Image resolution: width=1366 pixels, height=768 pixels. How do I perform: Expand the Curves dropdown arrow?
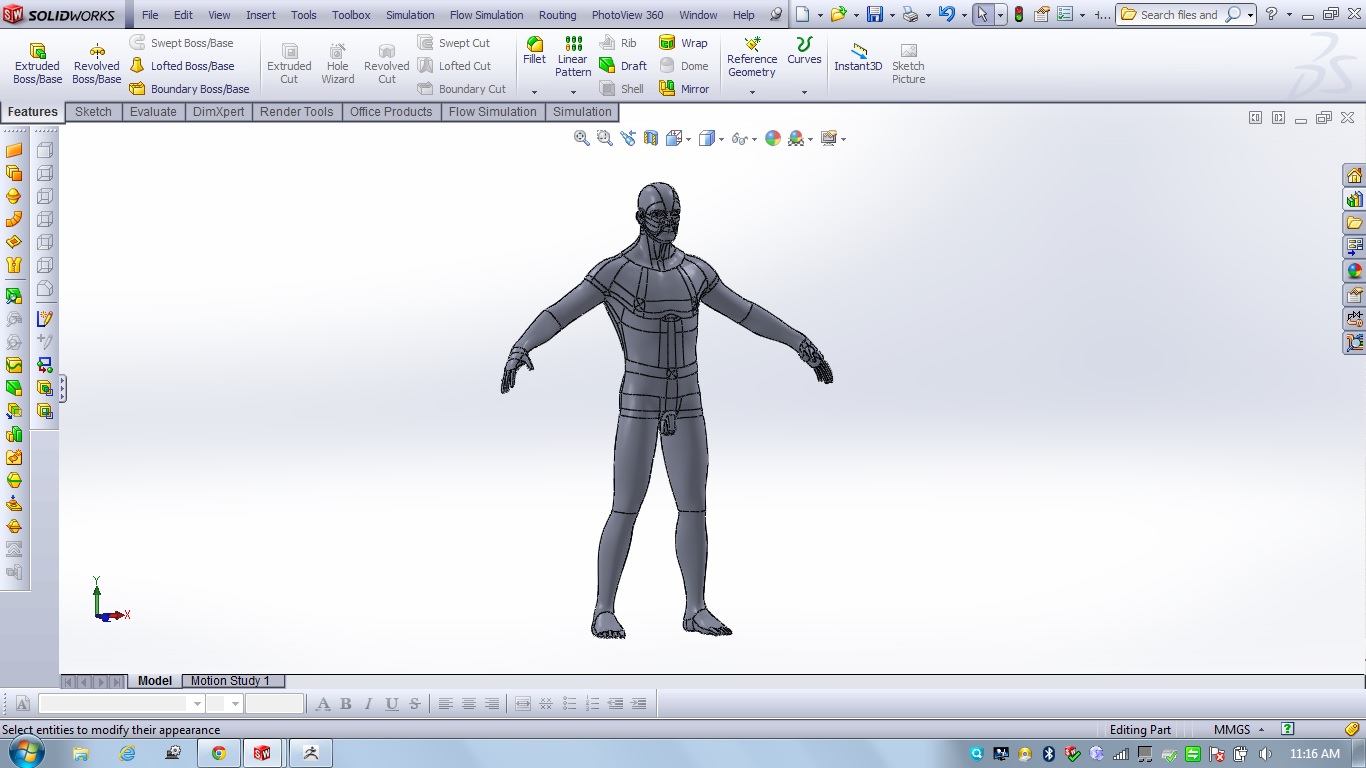[804, 92]
